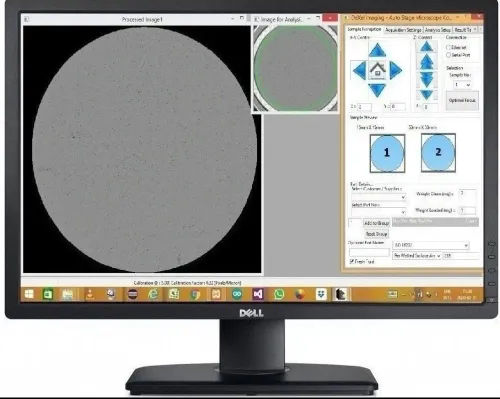Expand Select Part No dropdown
Viewport: 500px width, 399px height.
click(378, 212)
